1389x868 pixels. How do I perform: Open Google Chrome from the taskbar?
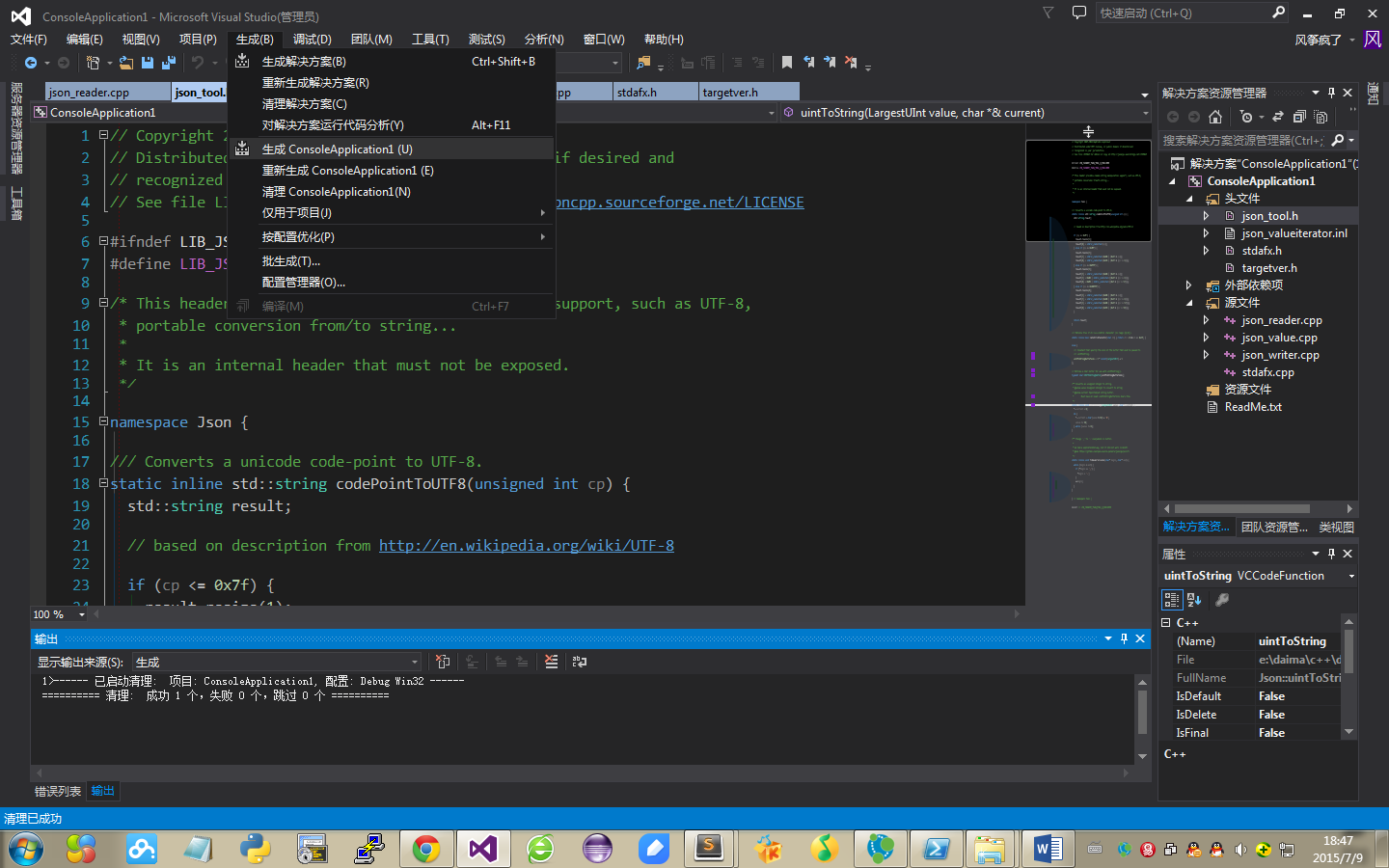tap(426, 849)
